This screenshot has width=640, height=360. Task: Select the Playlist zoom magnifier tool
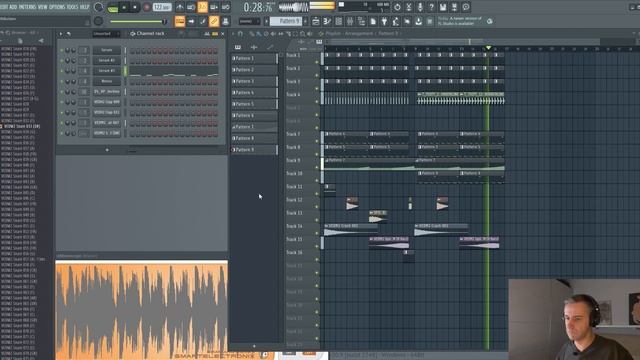point(302,34)
